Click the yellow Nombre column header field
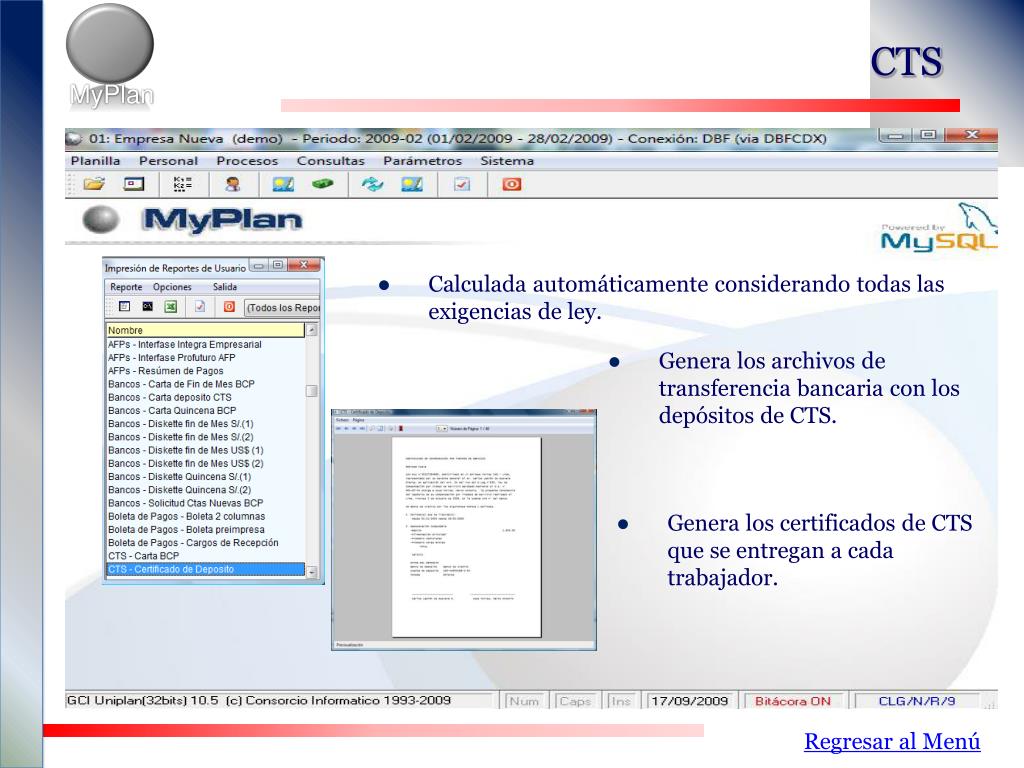Viewport: 1024px width, 768px height. pyautogui.click(x=205, y=330)
